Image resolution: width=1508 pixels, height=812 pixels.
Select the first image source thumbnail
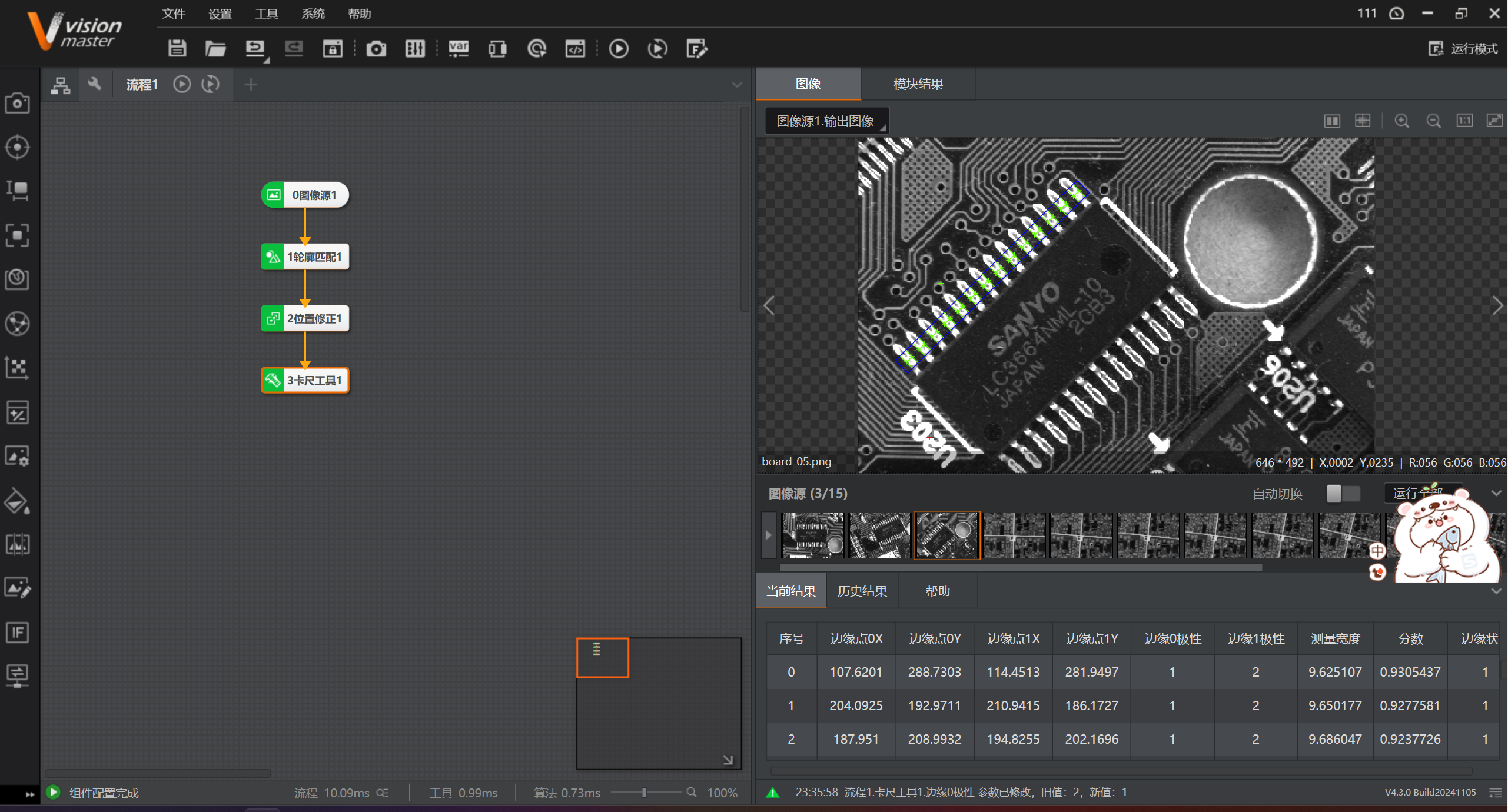[x=812, y=535]
